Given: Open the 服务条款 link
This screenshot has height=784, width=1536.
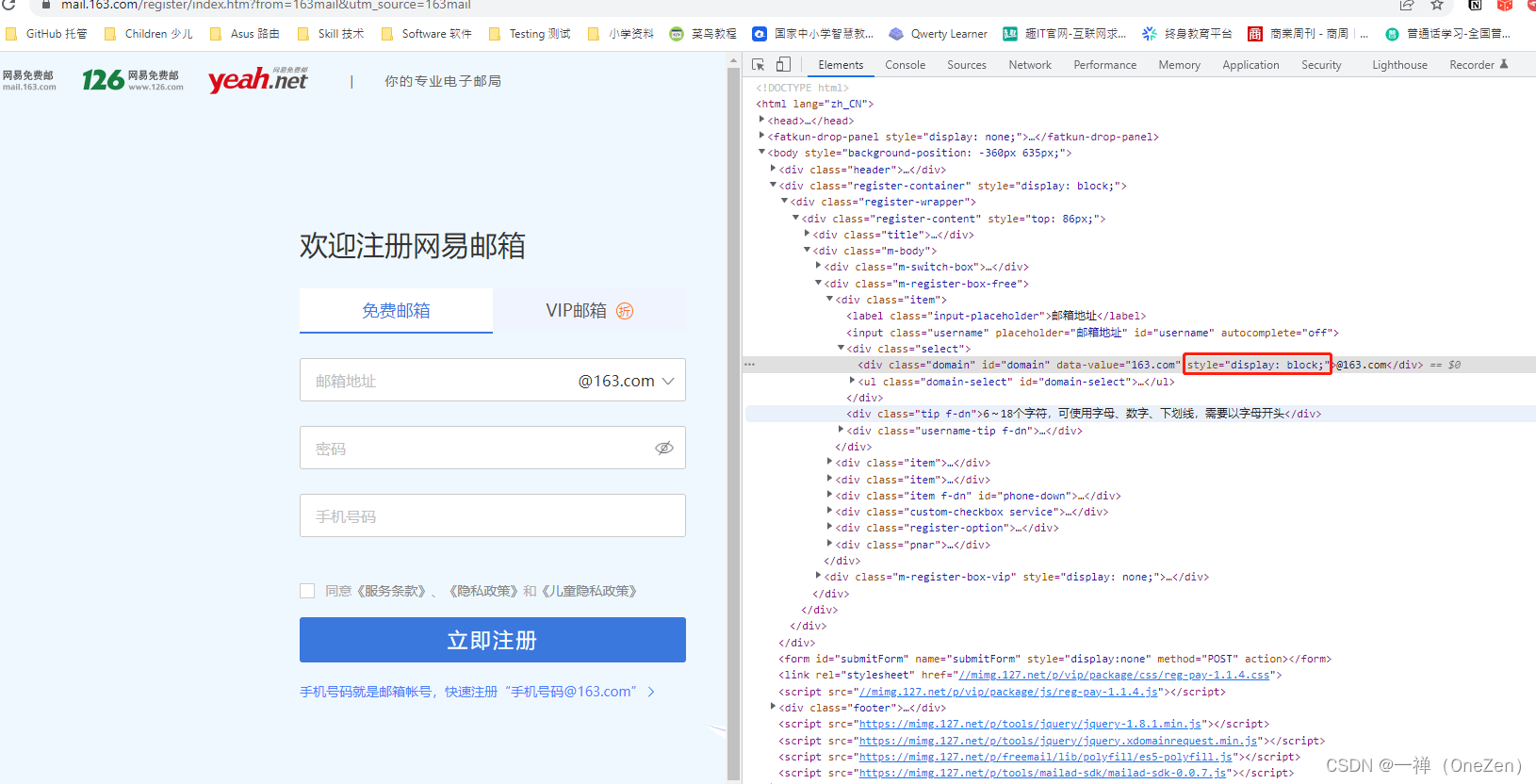Looking at the screenshot, I should point(391,591).
